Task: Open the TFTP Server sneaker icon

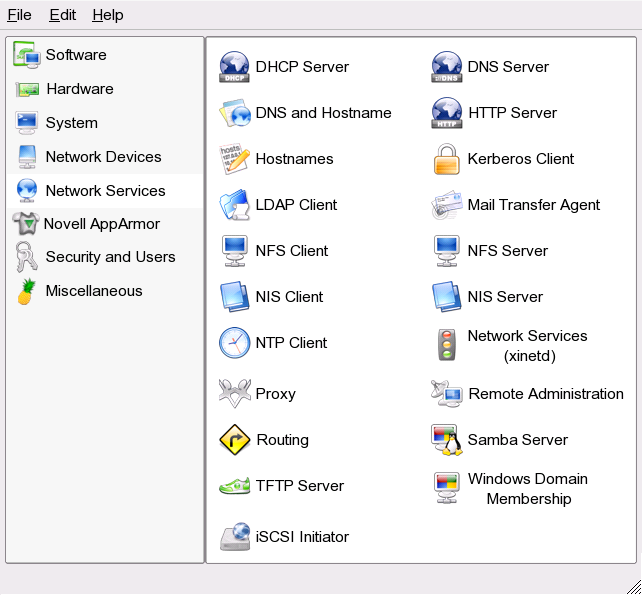Action: click(x=234, y=486)
